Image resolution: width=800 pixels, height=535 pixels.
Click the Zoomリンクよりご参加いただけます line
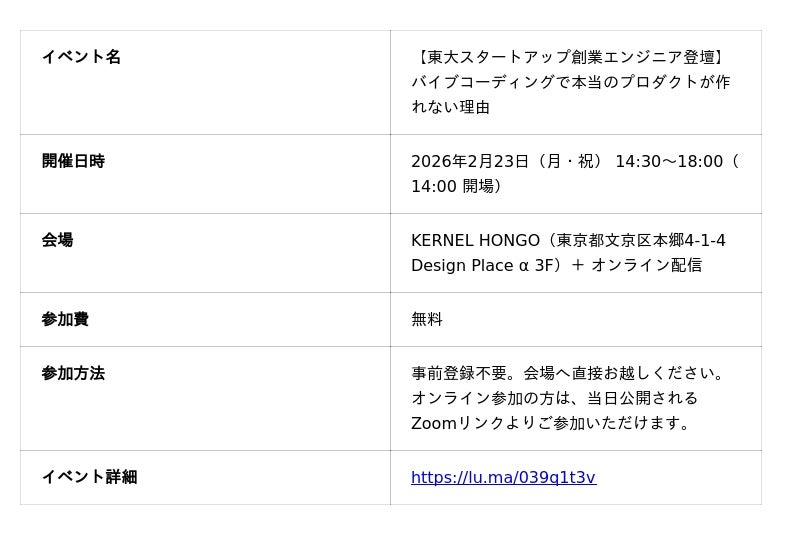tap(552, 423)
